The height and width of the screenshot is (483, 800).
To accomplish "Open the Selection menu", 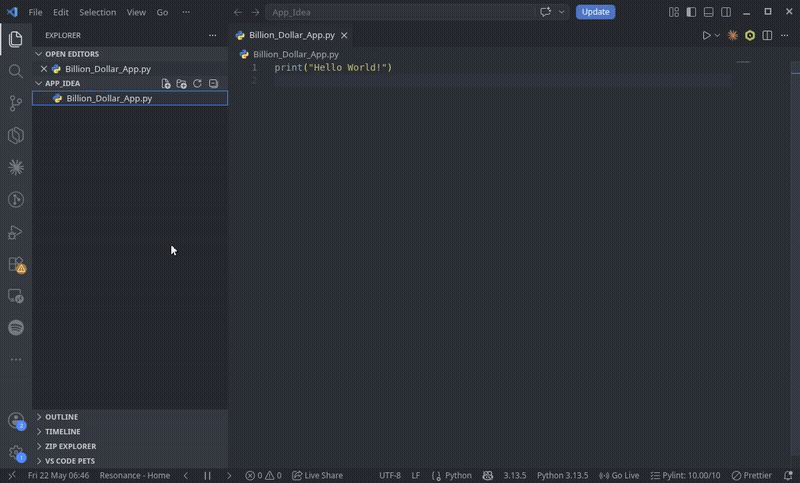I will (97, 12).
